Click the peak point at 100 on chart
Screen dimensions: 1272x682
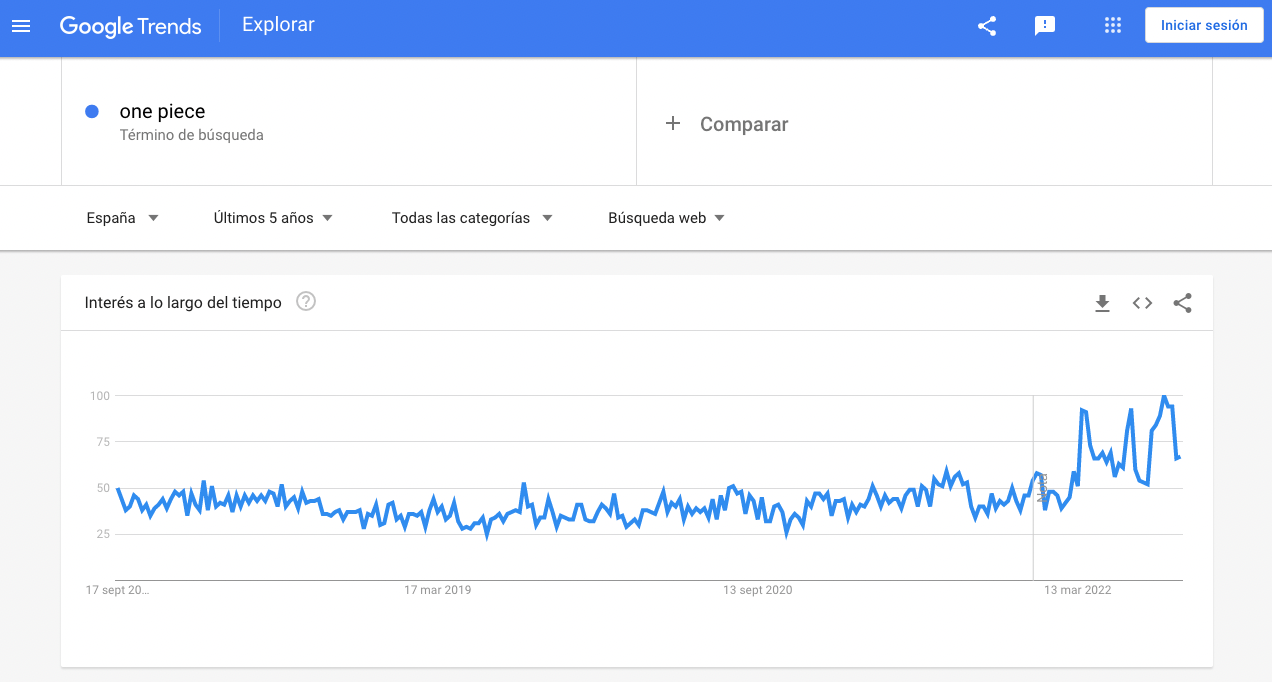(x=1164, y=397)
